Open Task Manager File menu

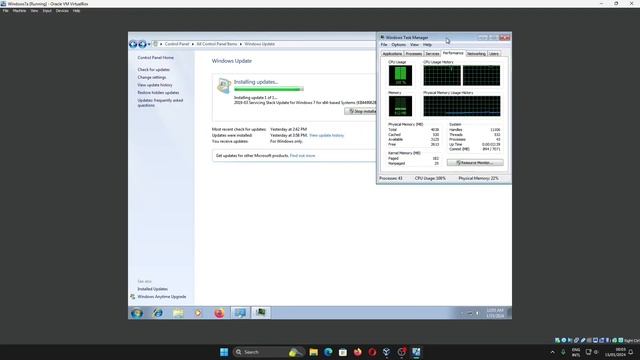point(384,45)
